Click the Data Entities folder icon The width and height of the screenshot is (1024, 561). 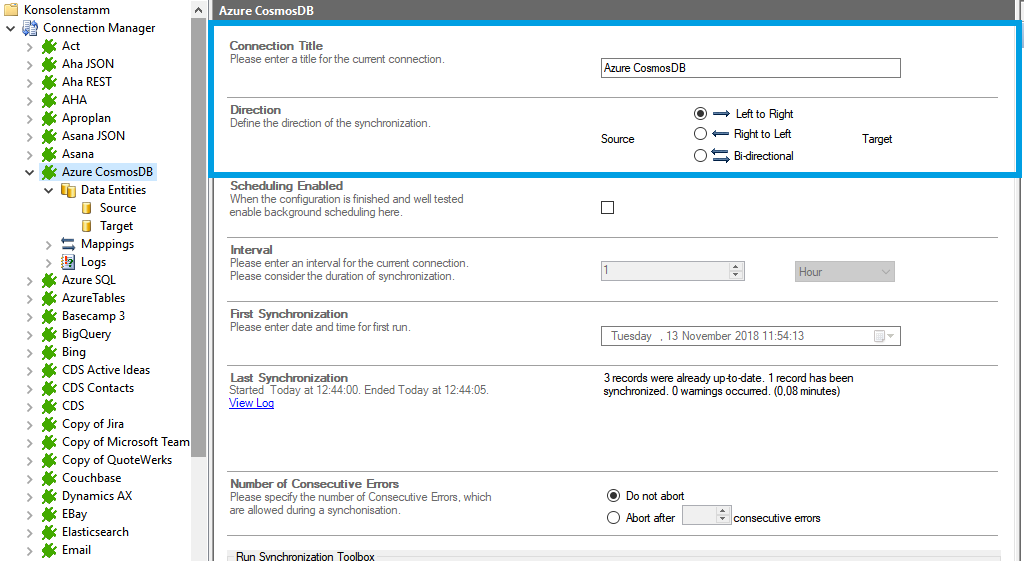[x=68, y=190]
